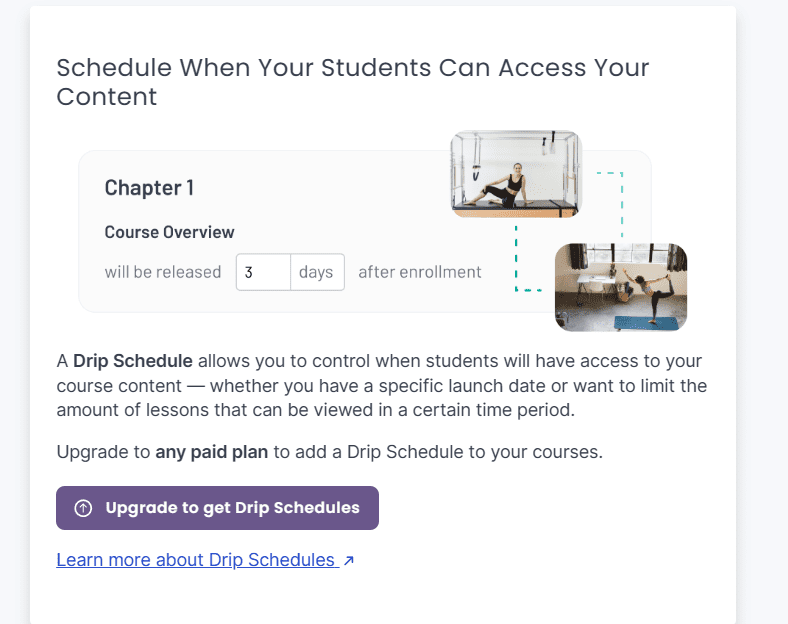
Task: Click the "days" unit label
Action: click(x=316, y=272)
